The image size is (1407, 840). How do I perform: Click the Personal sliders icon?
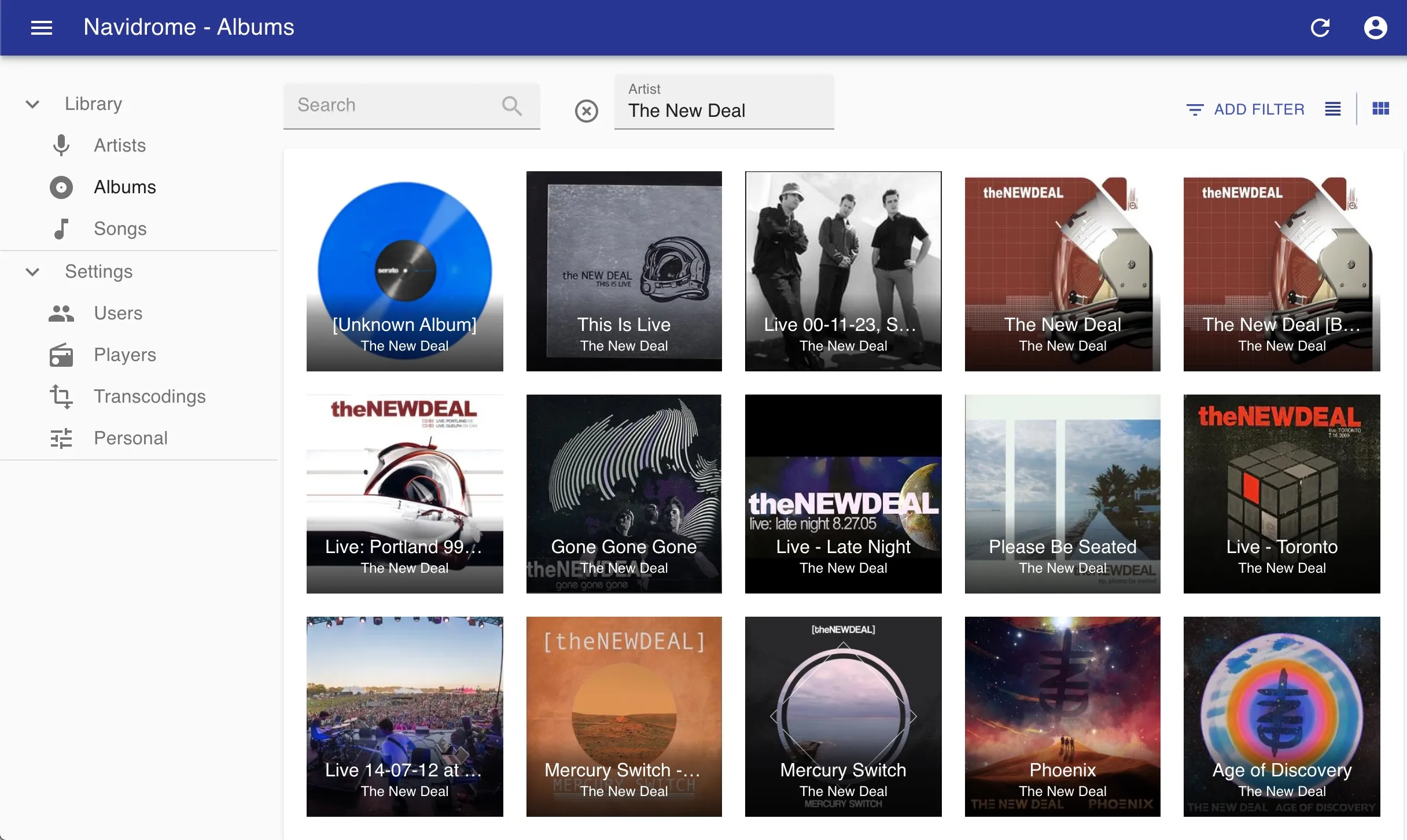[61, 438]
